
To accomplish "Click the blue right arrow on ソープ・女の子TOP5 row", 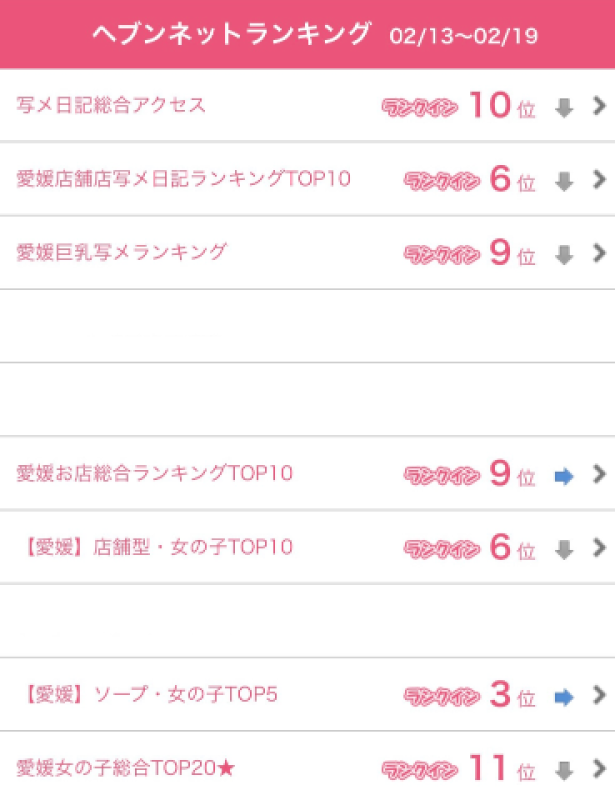I will 564,696.
